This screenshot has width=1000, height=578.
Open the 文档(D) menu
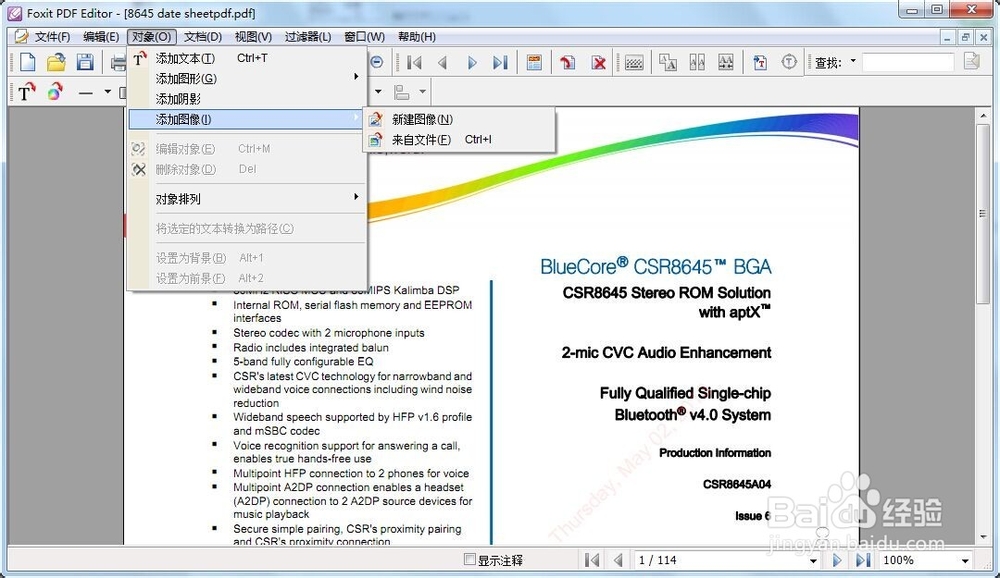click(203, 37)
